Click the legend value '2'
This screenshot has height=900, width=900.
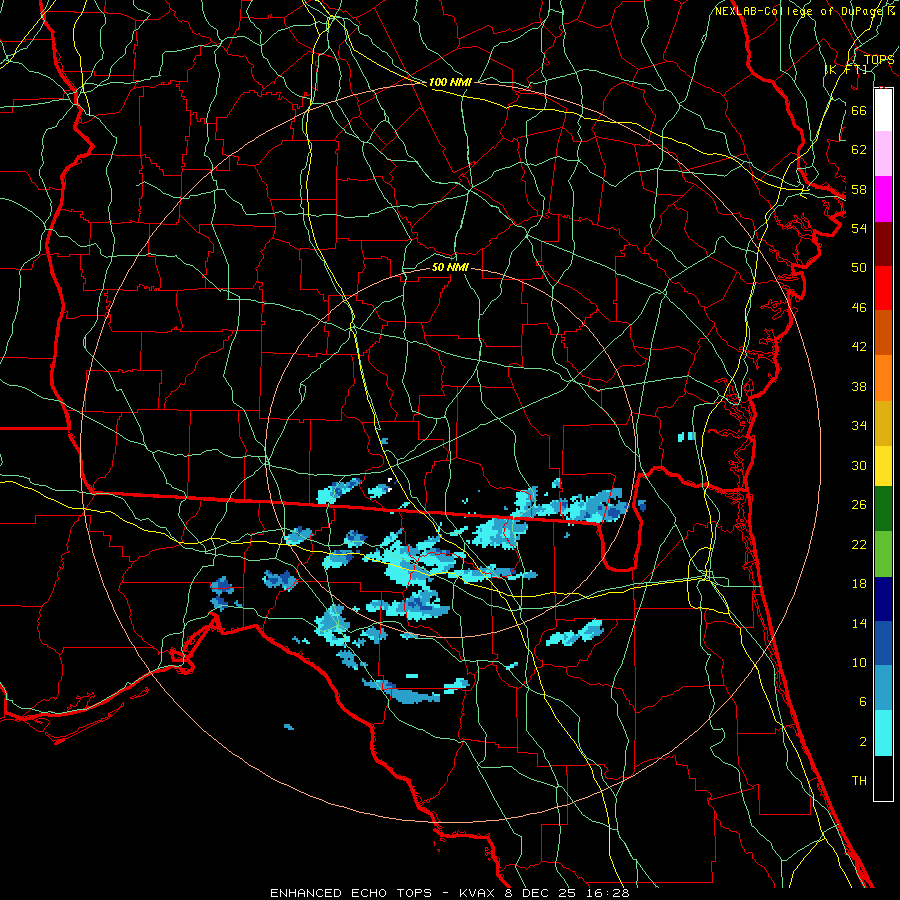863,742
